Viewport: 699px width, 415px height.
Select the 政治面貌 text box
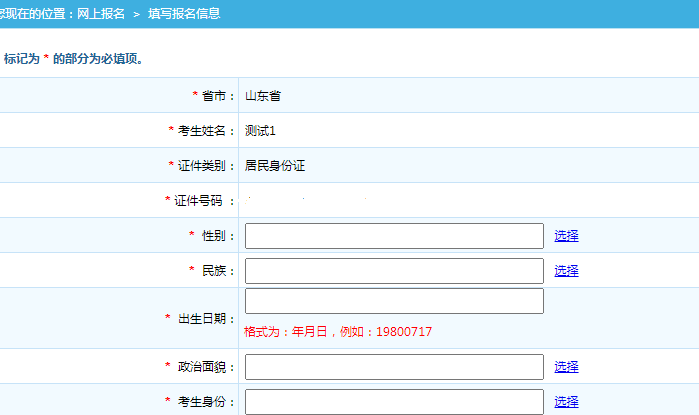(x=394, y=367)
